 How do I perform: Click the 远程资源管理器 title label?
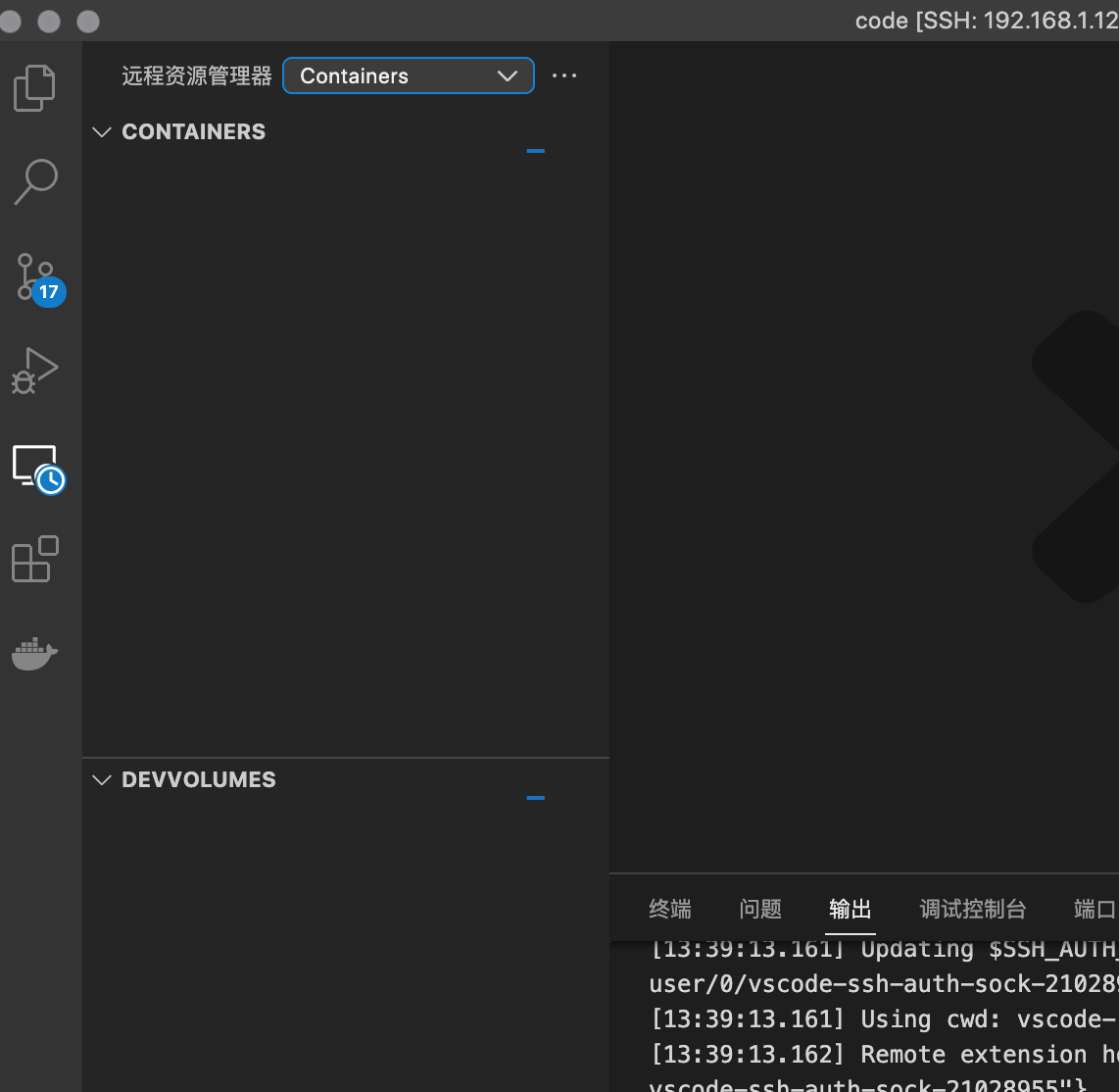pyautogui.click(x=197, y=75)
